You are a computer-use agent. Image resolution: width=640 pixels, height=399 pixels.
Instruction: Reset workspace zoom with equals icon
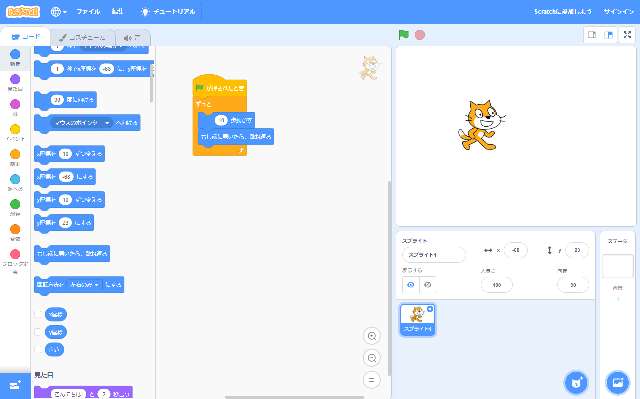(371, 380)
